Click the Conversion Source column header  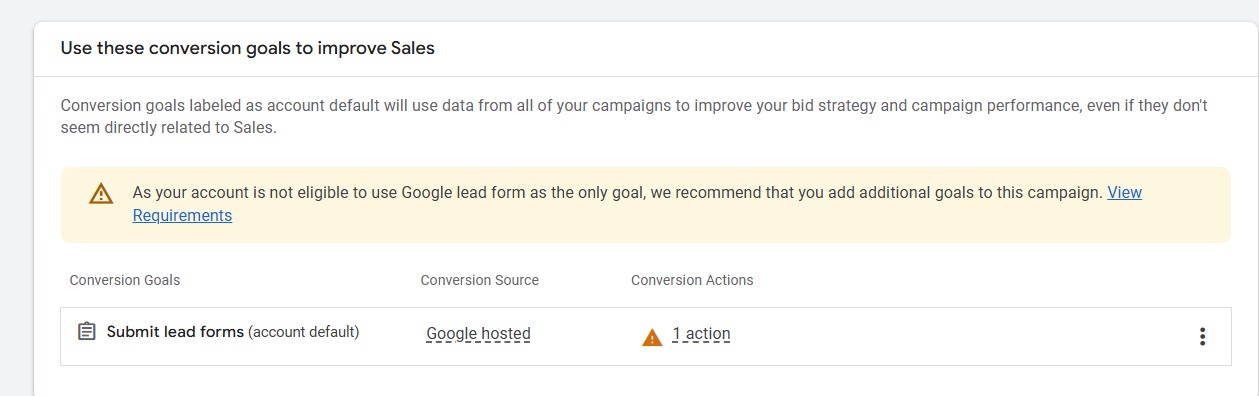[x=480, y=280]
